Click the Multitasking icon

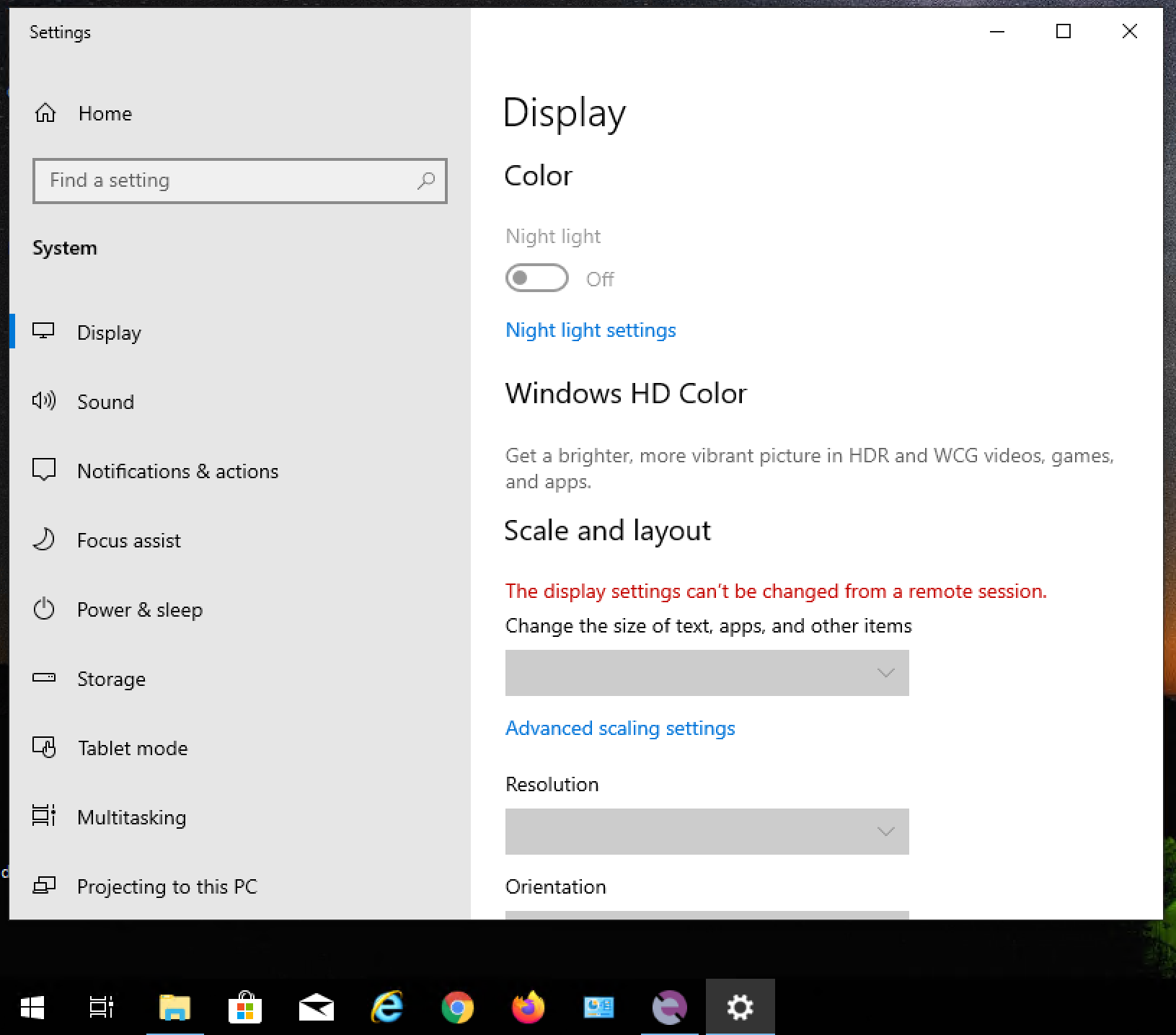[x=44, y=816]
